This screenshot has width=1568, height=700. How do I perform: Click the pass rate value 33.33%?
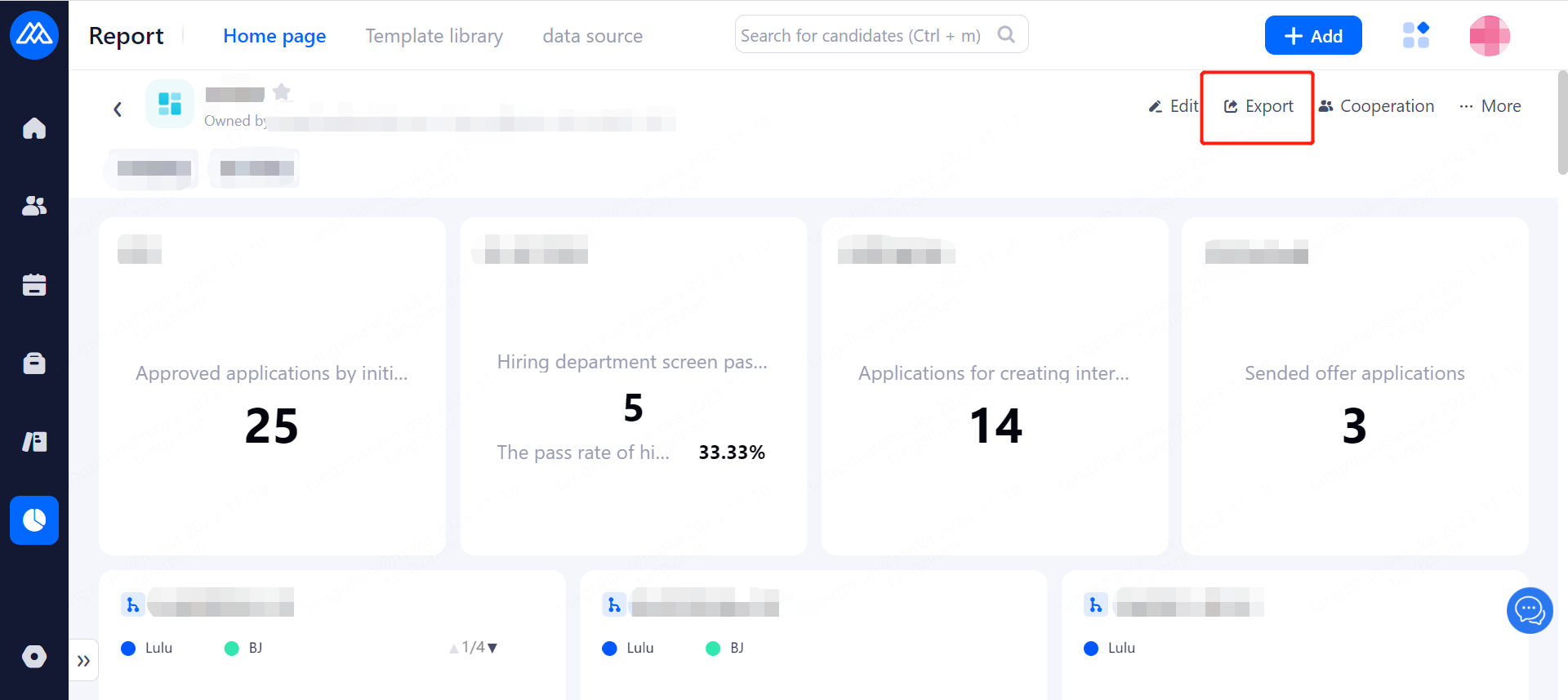[732, 453]
